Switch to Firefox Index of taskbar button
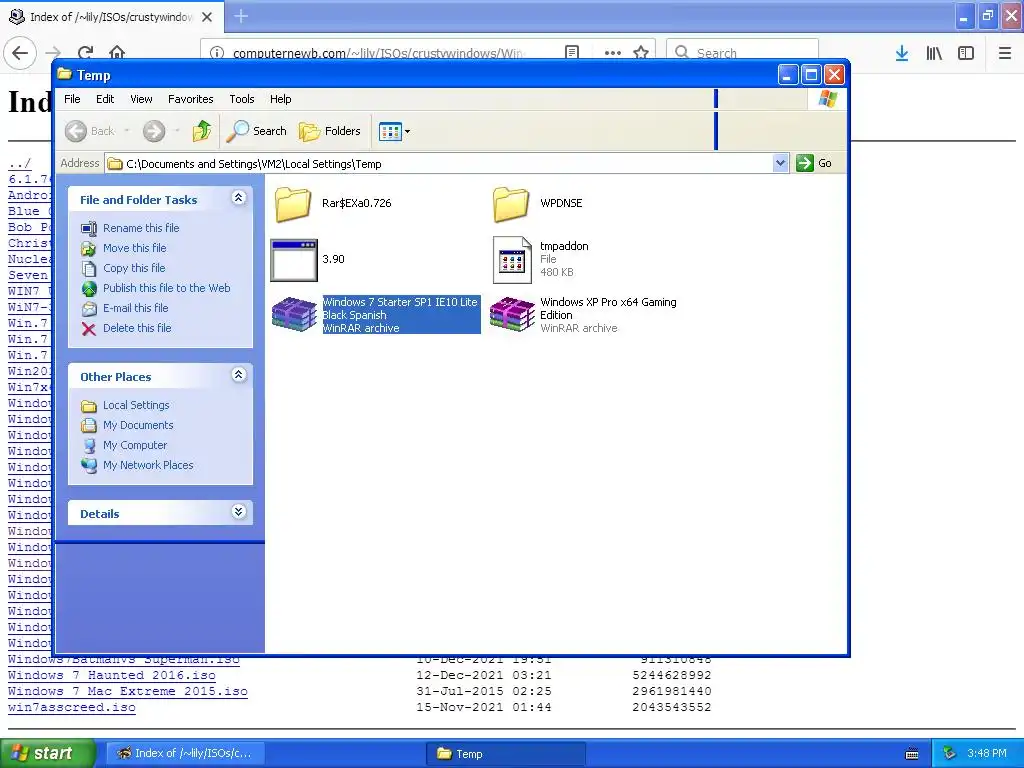This screenshot has width=1024, height=768. 185,754
